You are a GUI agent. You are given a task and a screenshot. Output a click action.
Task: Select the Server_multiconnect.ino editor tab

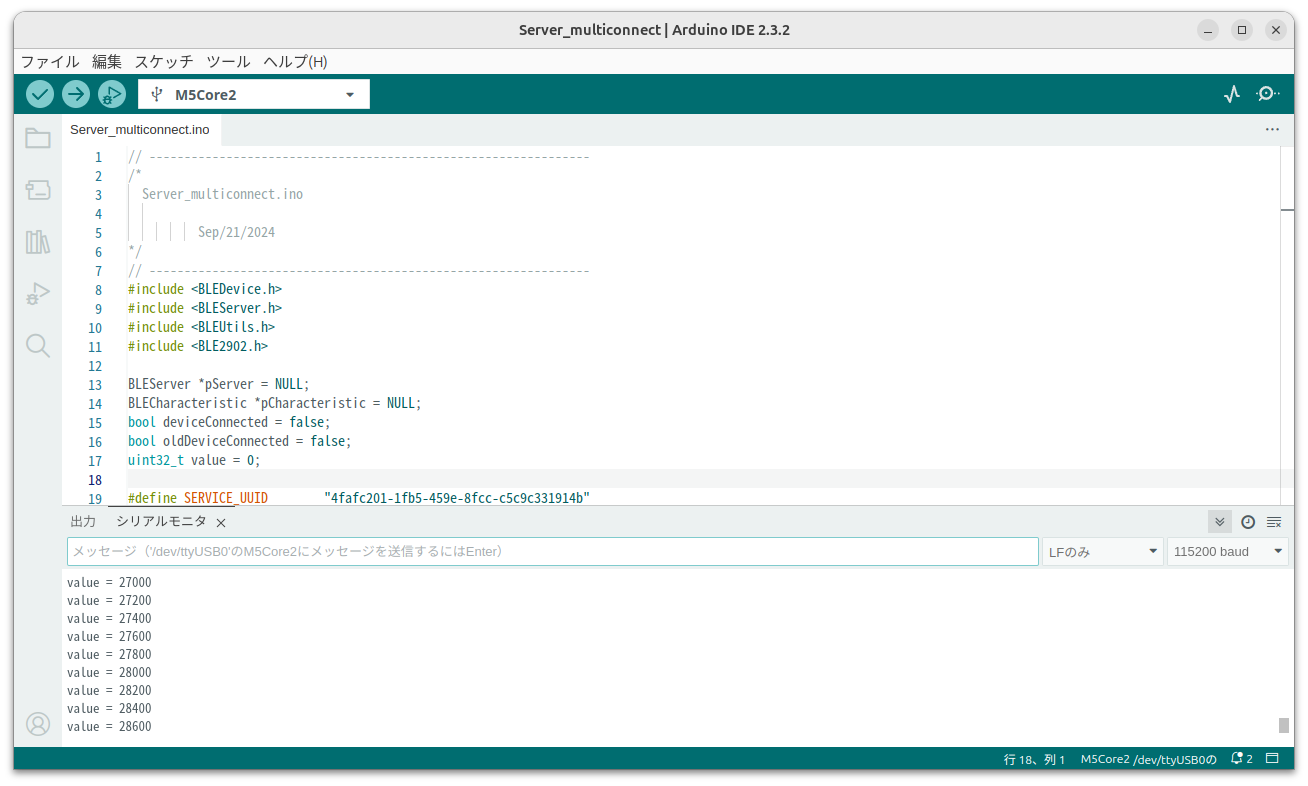(x=140, y=130)
